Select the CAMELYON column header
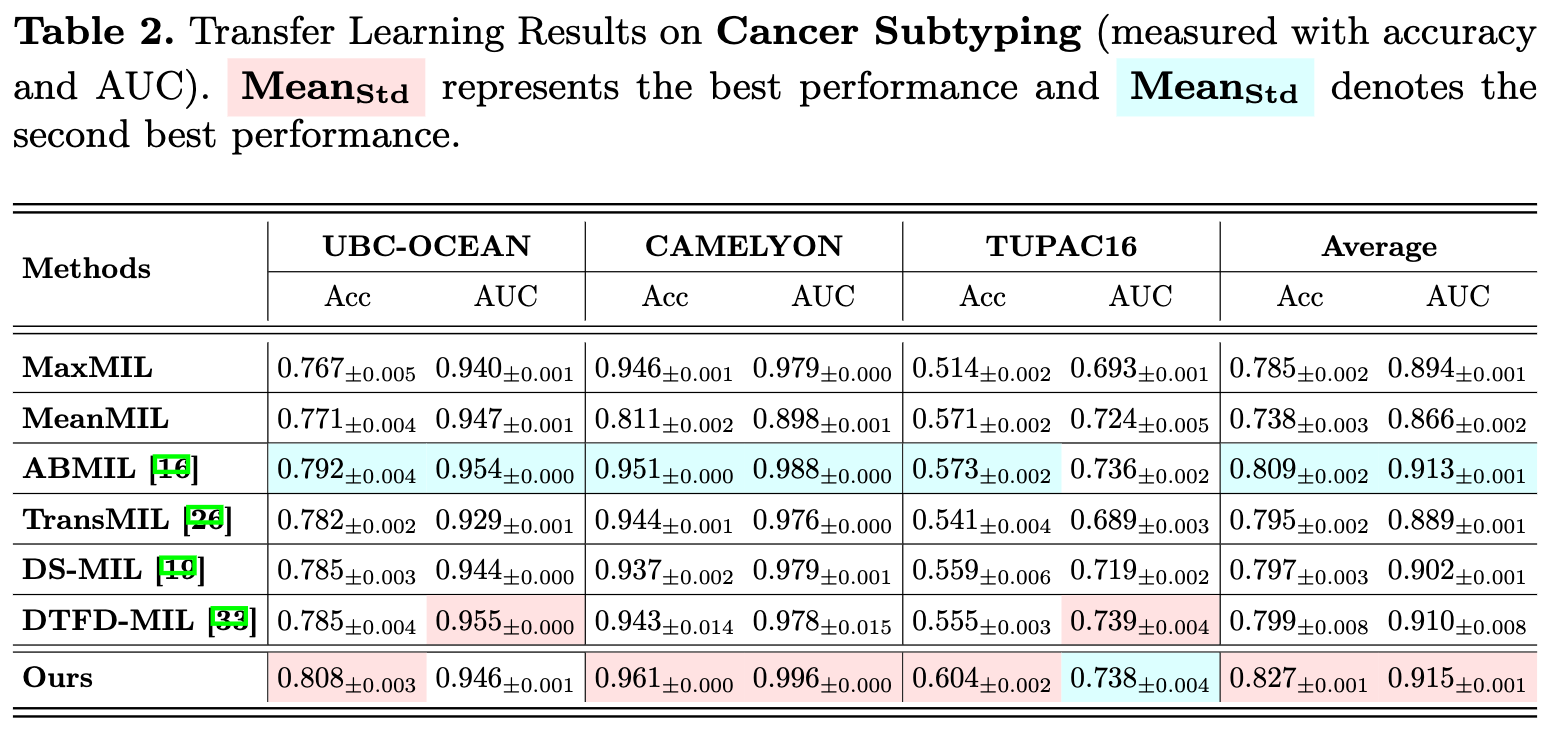 pyautogui.click(x=744, y=246)
